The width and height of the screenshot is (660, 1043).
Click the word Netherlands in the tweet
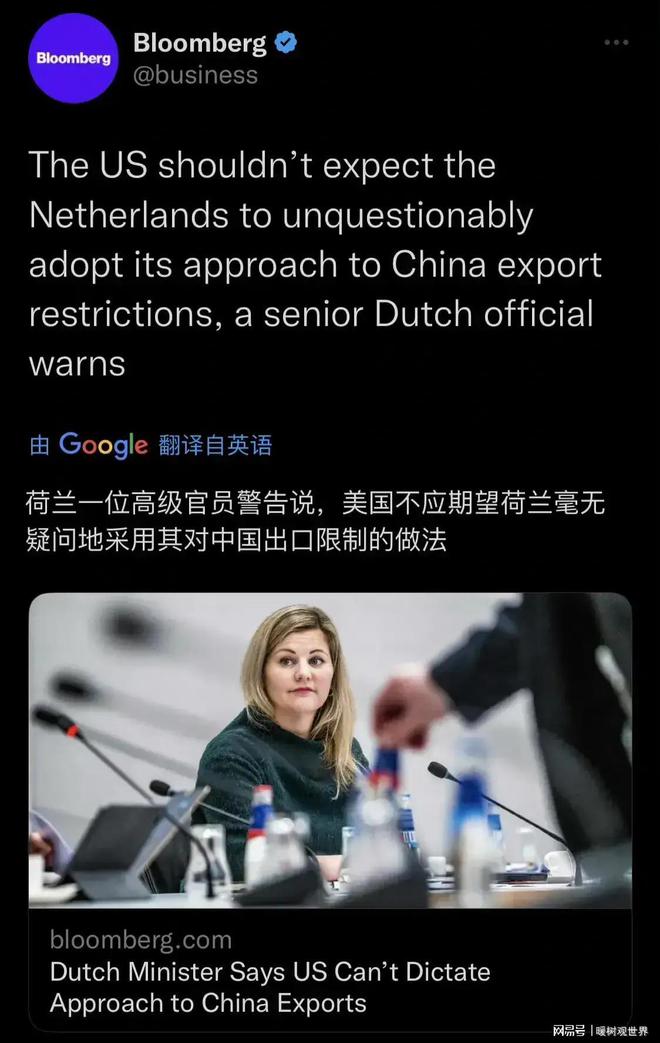pos(128,216)
